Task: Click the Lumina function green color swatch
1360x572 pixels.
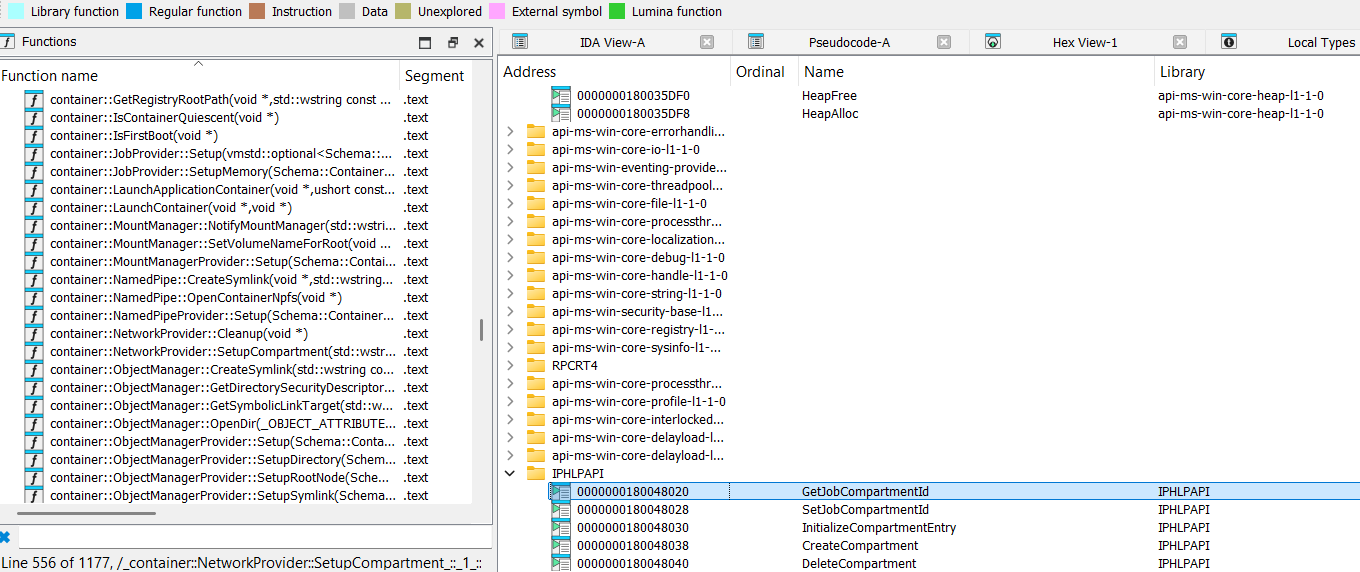Action: click(616, 12)
